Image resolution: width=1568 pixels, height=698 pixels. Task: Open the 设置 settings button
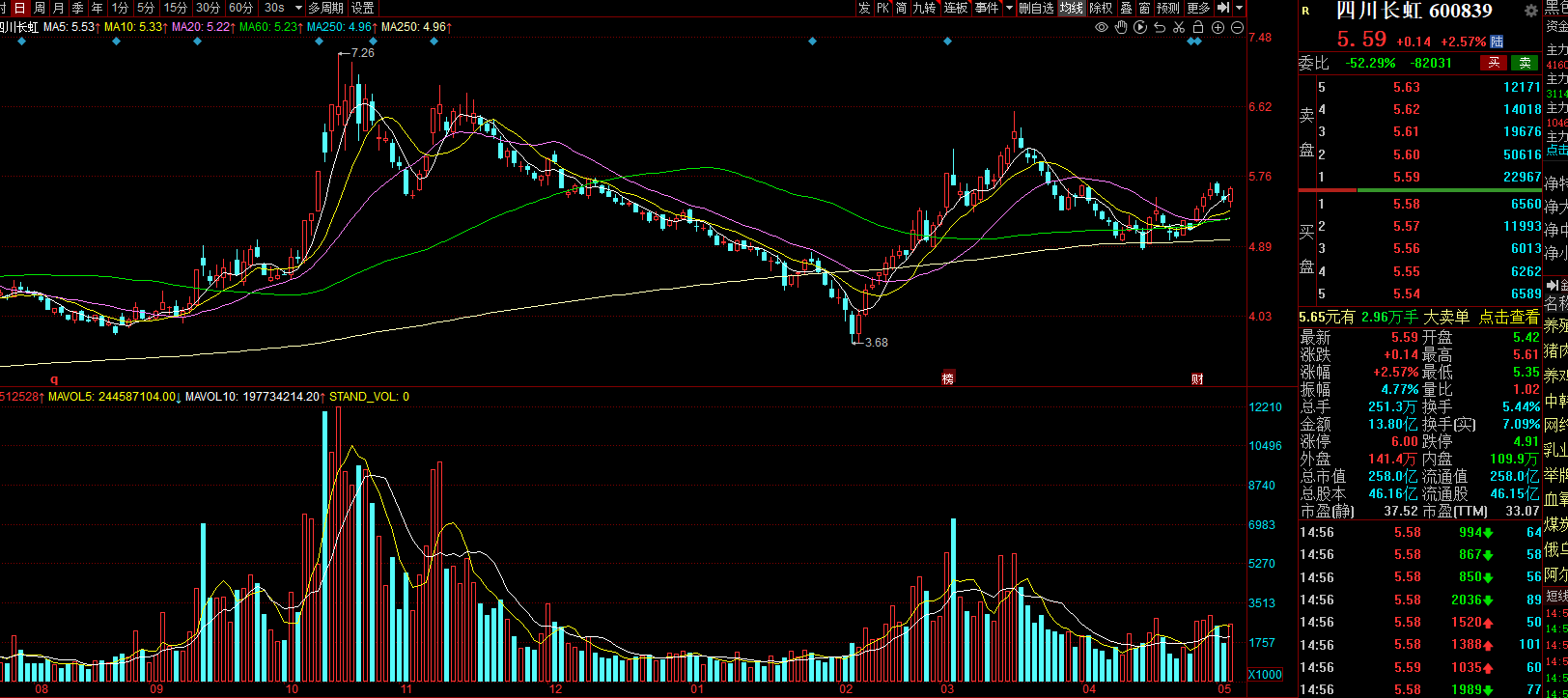point(362,8)
